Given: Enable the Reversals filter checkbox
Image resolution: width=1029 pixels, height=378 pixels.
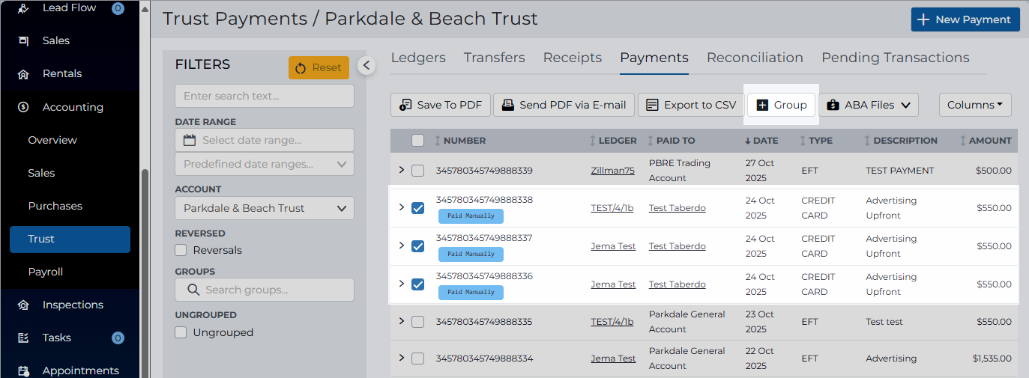Looking at the screenshot, I should [x=181, y=250].
